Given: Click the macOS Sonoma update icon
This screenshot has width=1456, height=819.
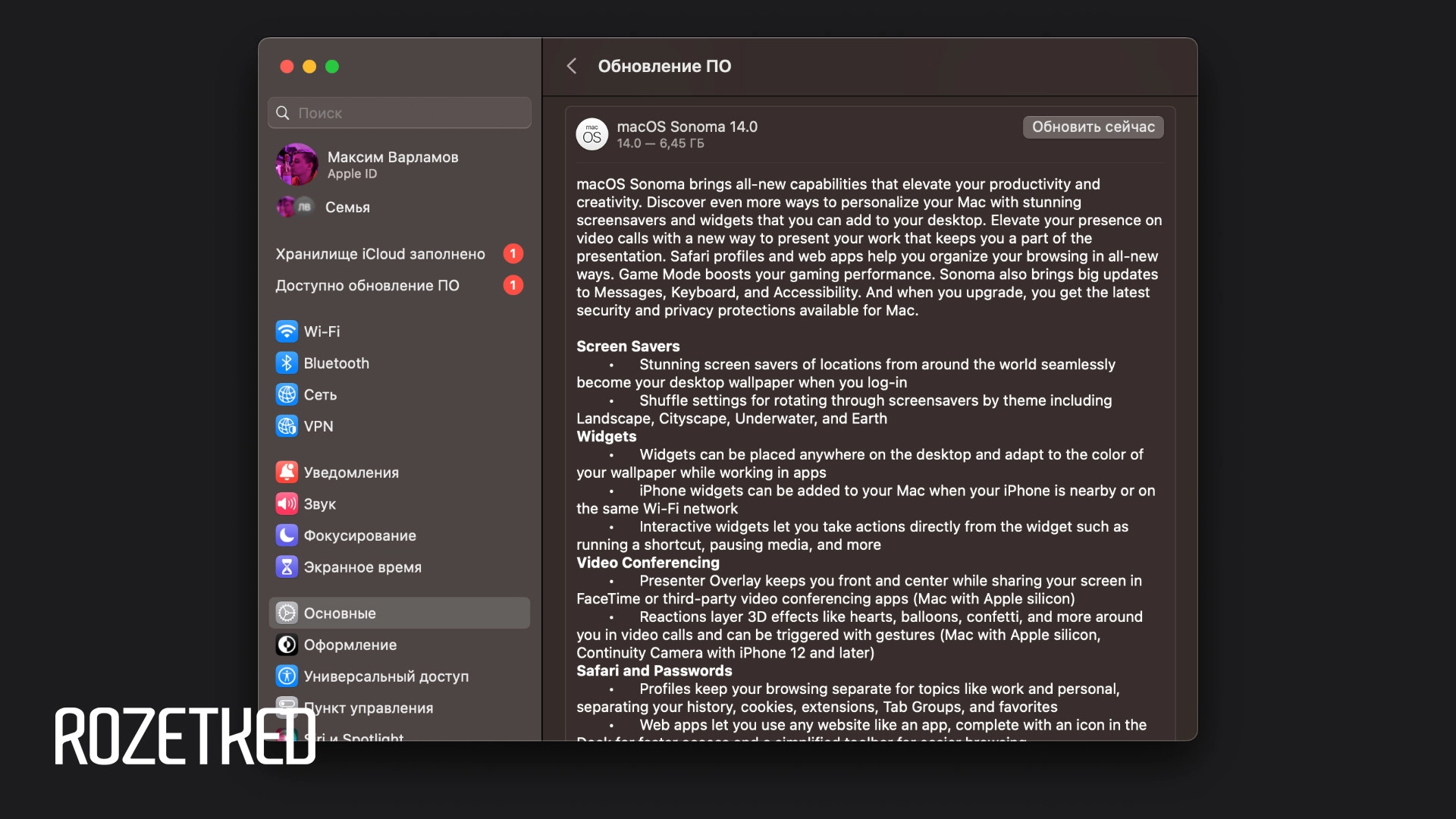Looking at the screenshot, I should [592, 134].
